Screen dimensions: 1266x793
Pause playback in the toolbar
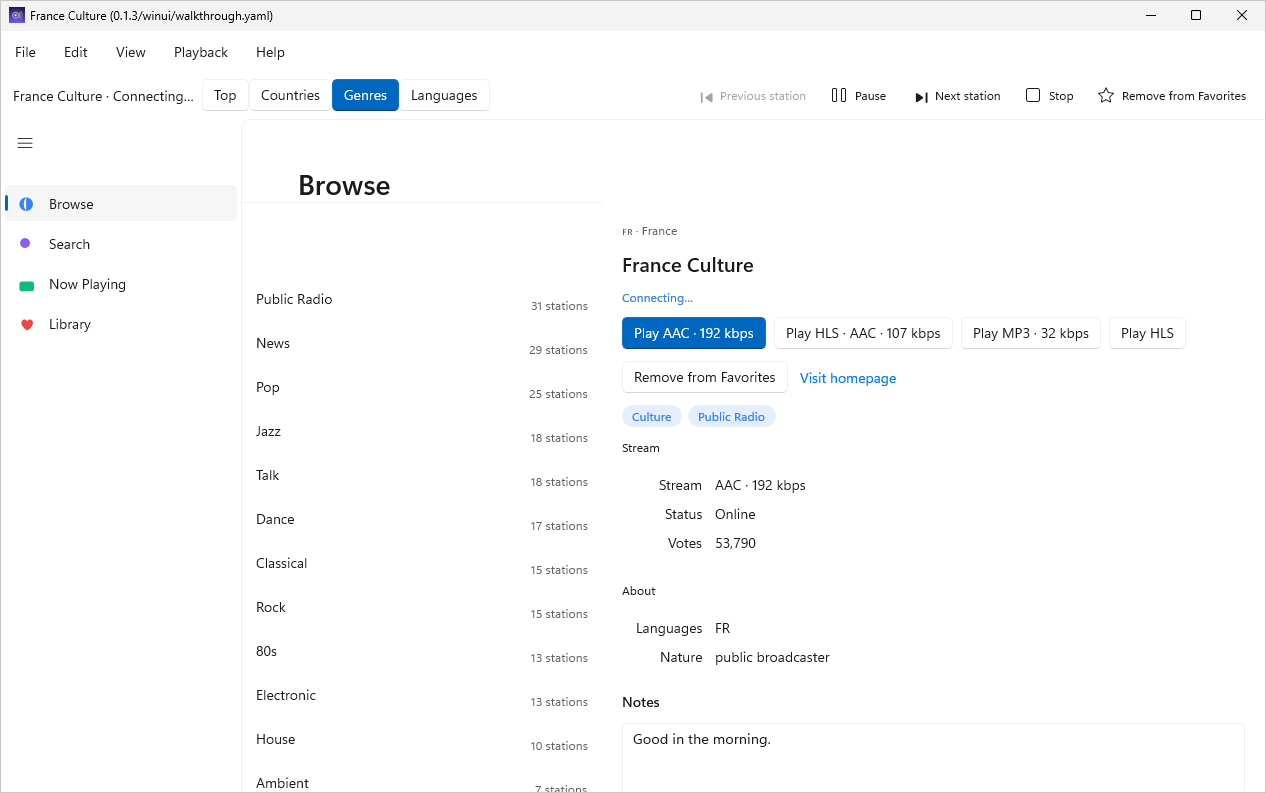click(859, 96)
